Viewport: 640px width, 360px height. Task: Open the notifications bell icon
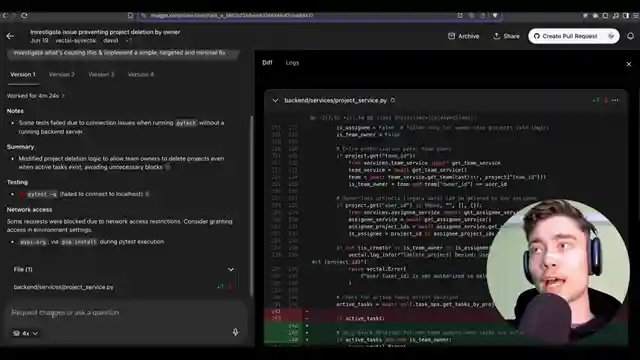coord(630,36)
